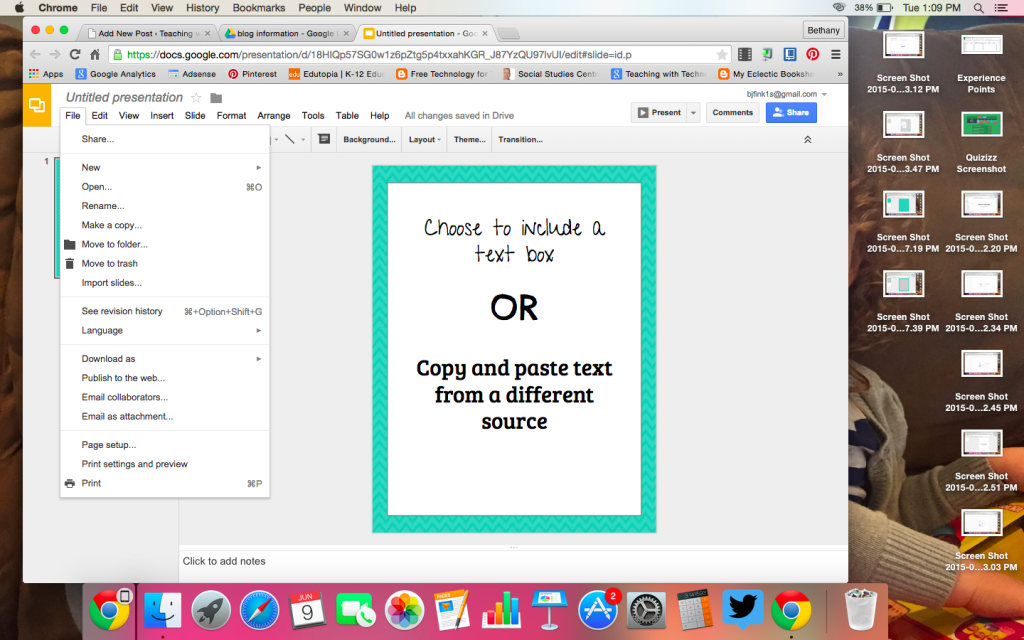Click the blue Share button

pyautogui.click(x=791, y=112)
